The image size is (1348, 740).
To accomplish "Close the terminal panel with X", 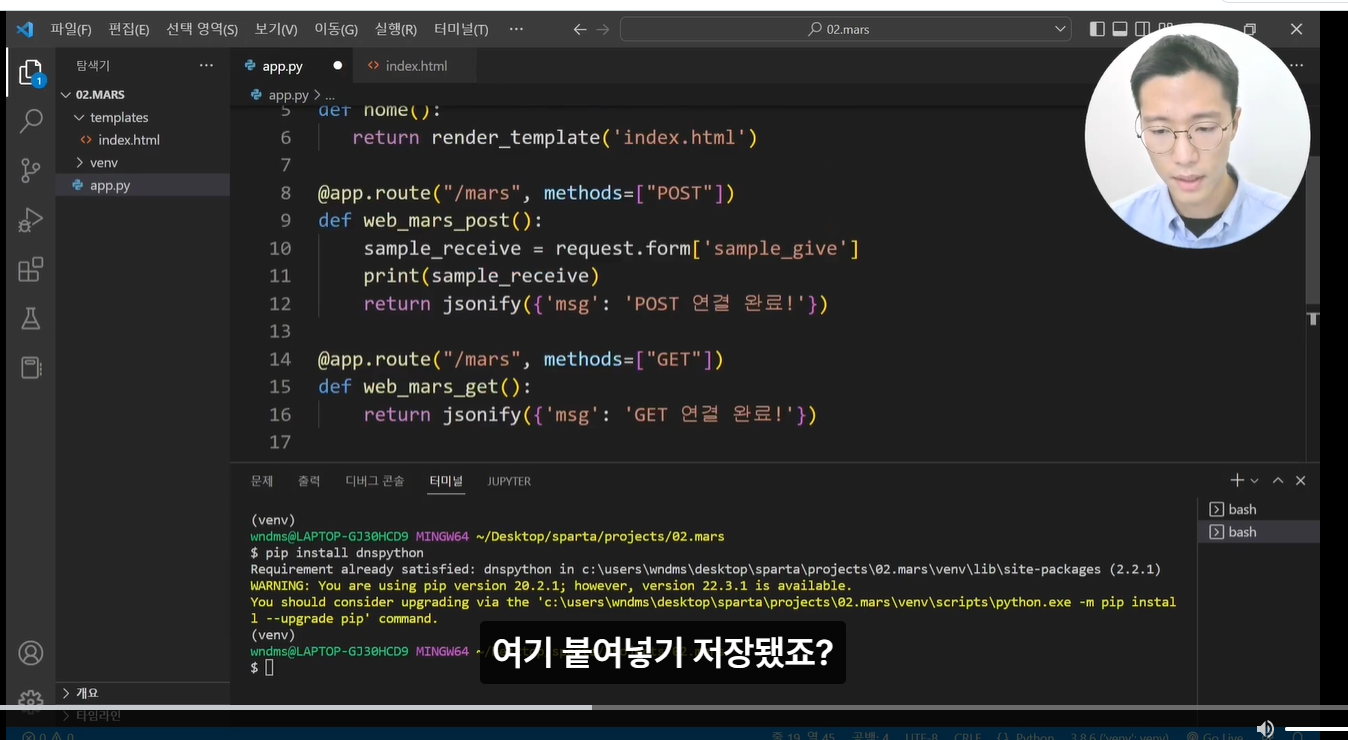I will tap(1301, 481).
